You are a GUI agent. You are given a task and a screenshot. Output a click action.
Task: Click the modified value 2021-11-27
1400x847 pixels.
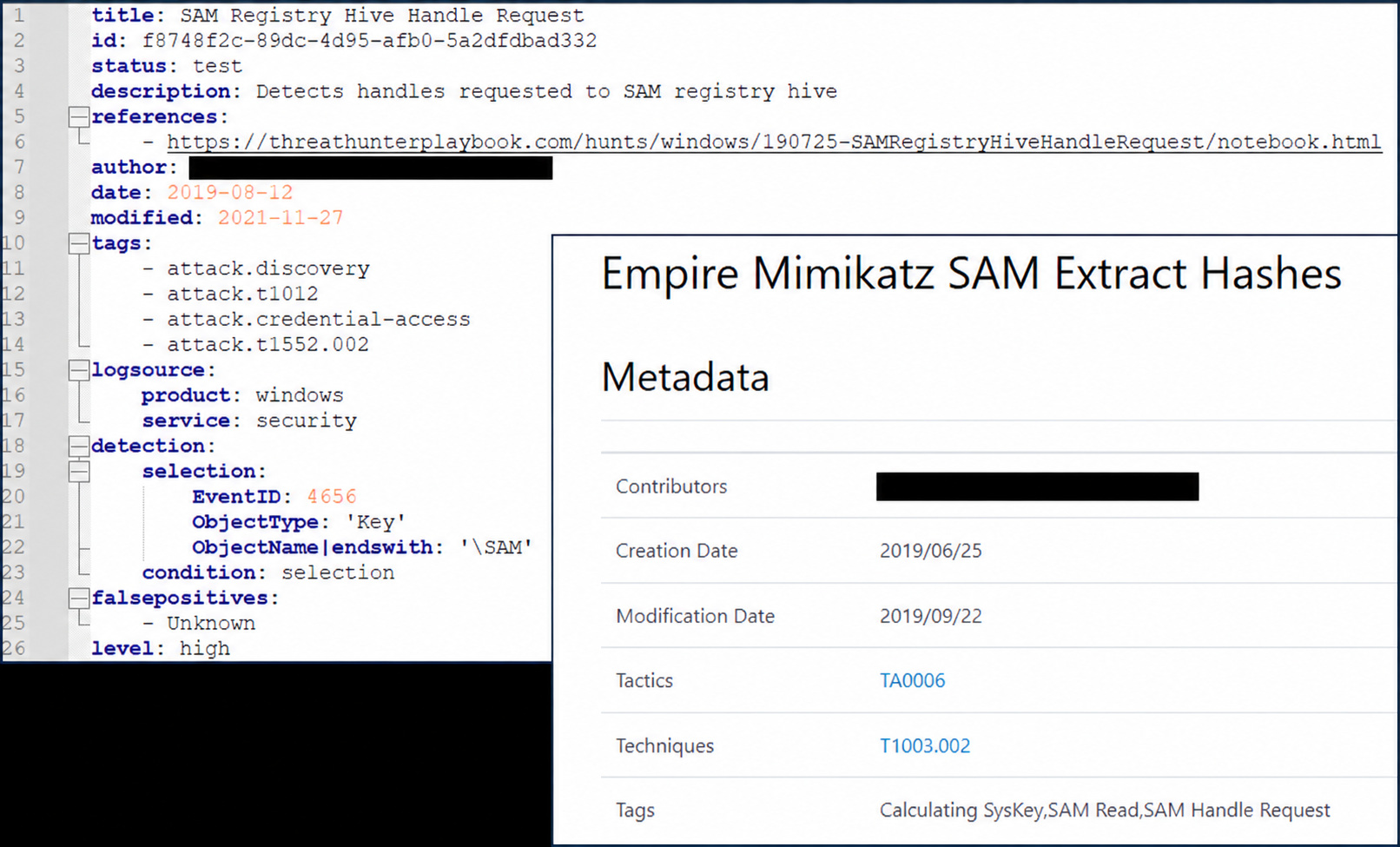point(281,217)
